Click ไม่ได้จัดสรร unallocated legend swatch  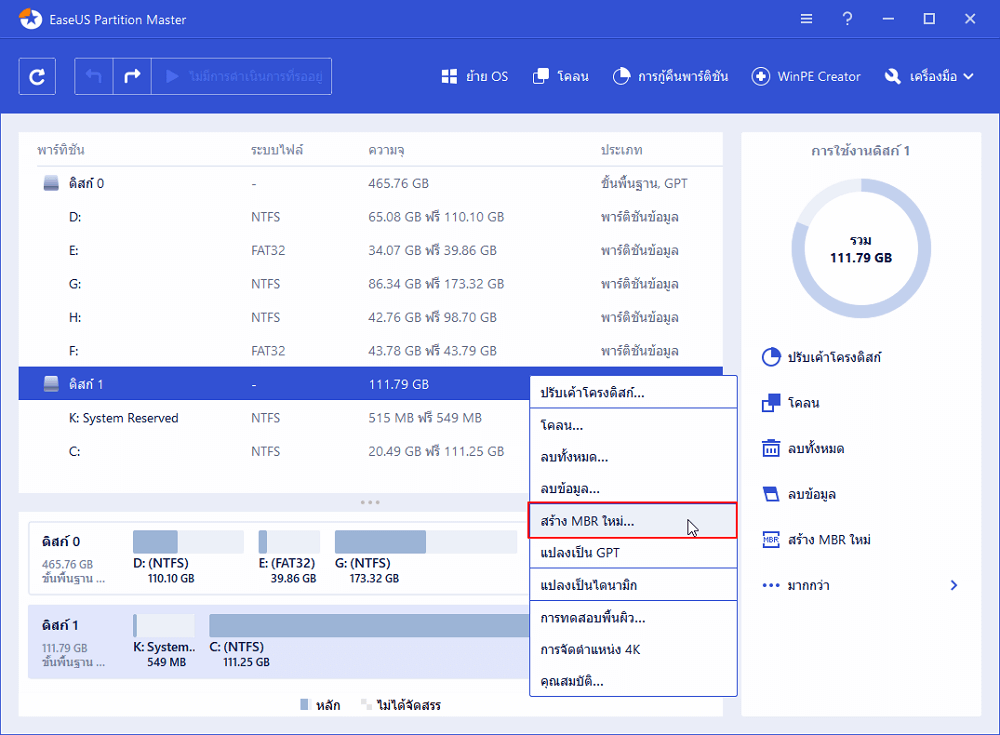(366, 704)
